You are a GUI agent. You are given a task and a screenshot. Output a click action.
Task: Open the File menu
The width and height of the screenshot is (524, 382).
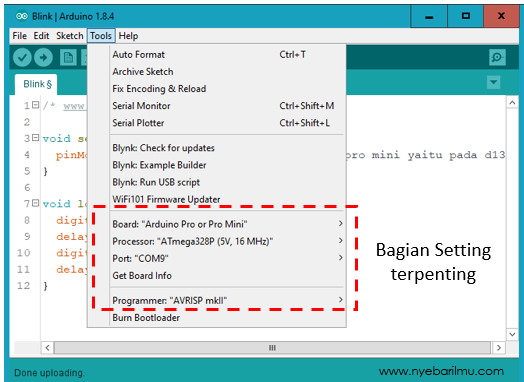(x=19, y=36)
